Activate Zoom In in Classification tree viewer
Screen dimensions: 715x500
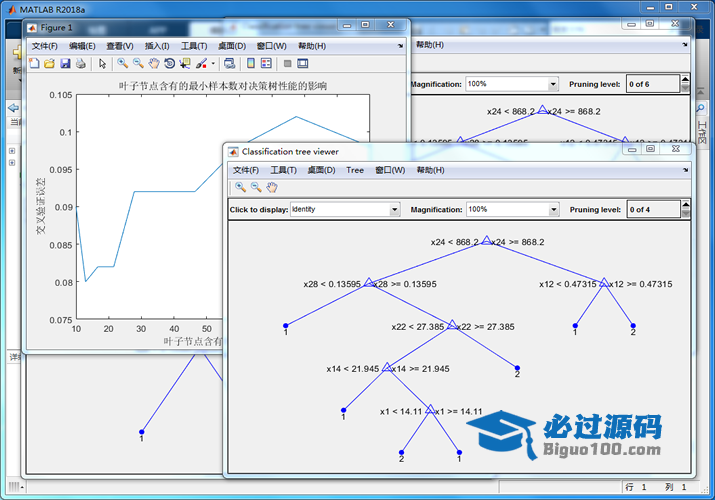coord(240,187)
